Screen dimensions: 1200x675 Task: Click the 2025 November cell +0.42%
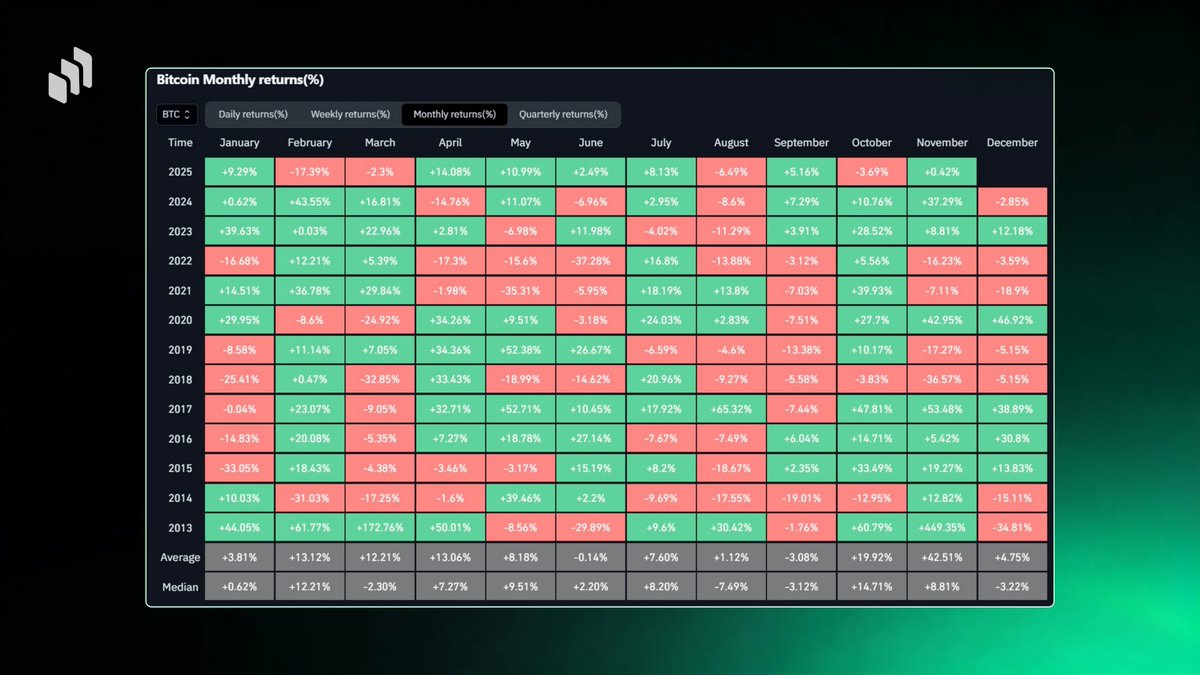click(942, 171)
